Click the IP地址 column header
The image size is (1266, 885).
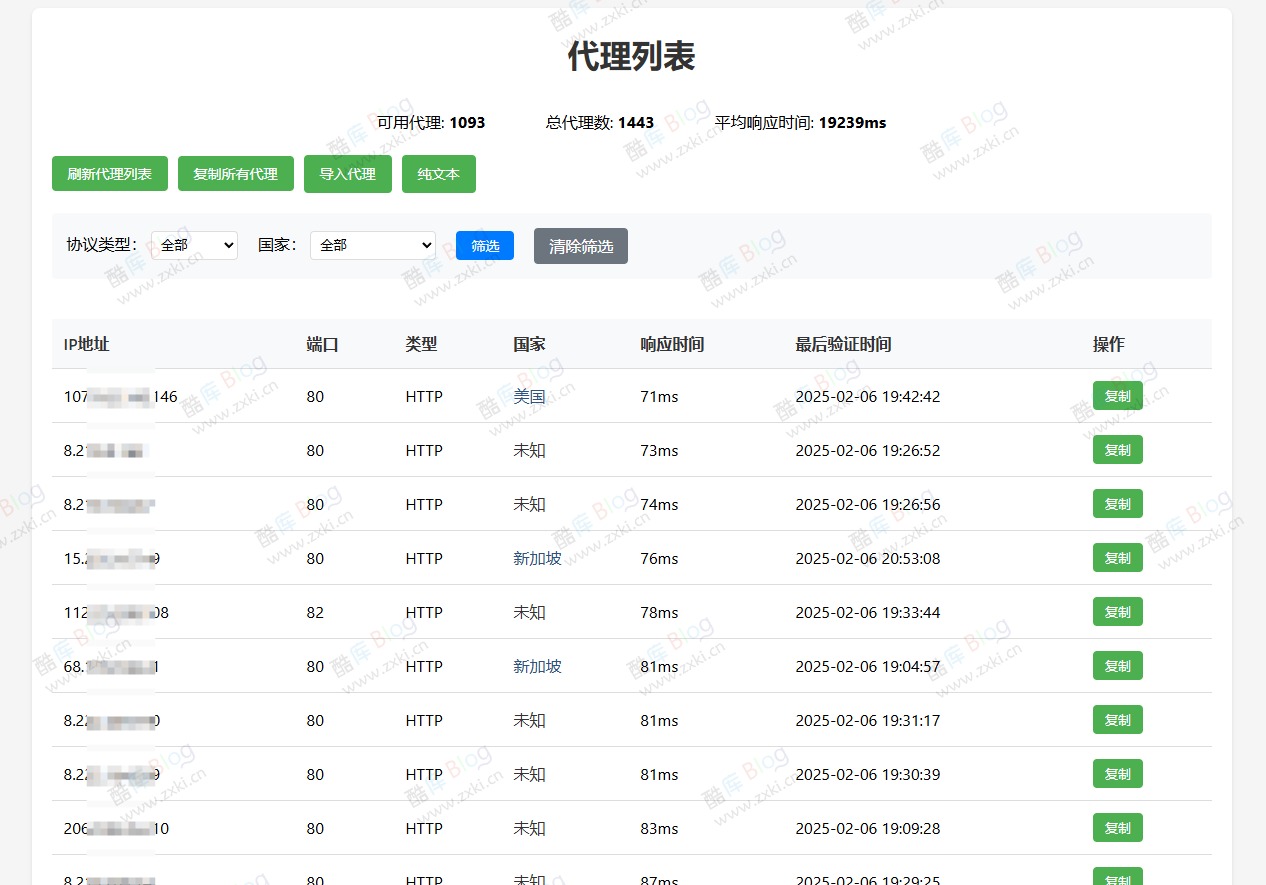point(86,344)
